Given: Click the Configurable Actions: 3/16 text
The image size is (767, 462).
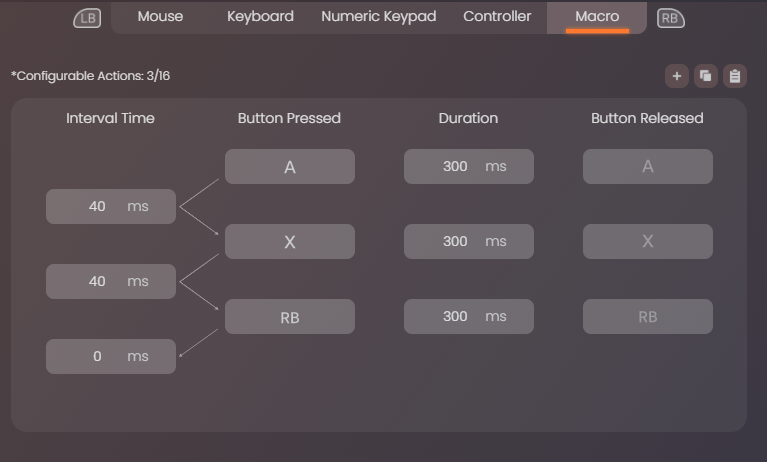Looking at the screenshot, I should [x=90, y=76].
